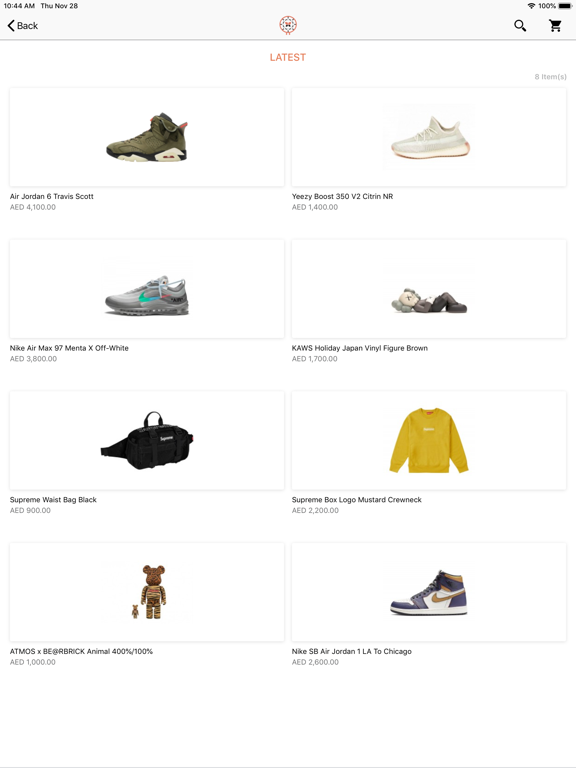
Task: Tap the store logo in header
Action: click(288, 25)
